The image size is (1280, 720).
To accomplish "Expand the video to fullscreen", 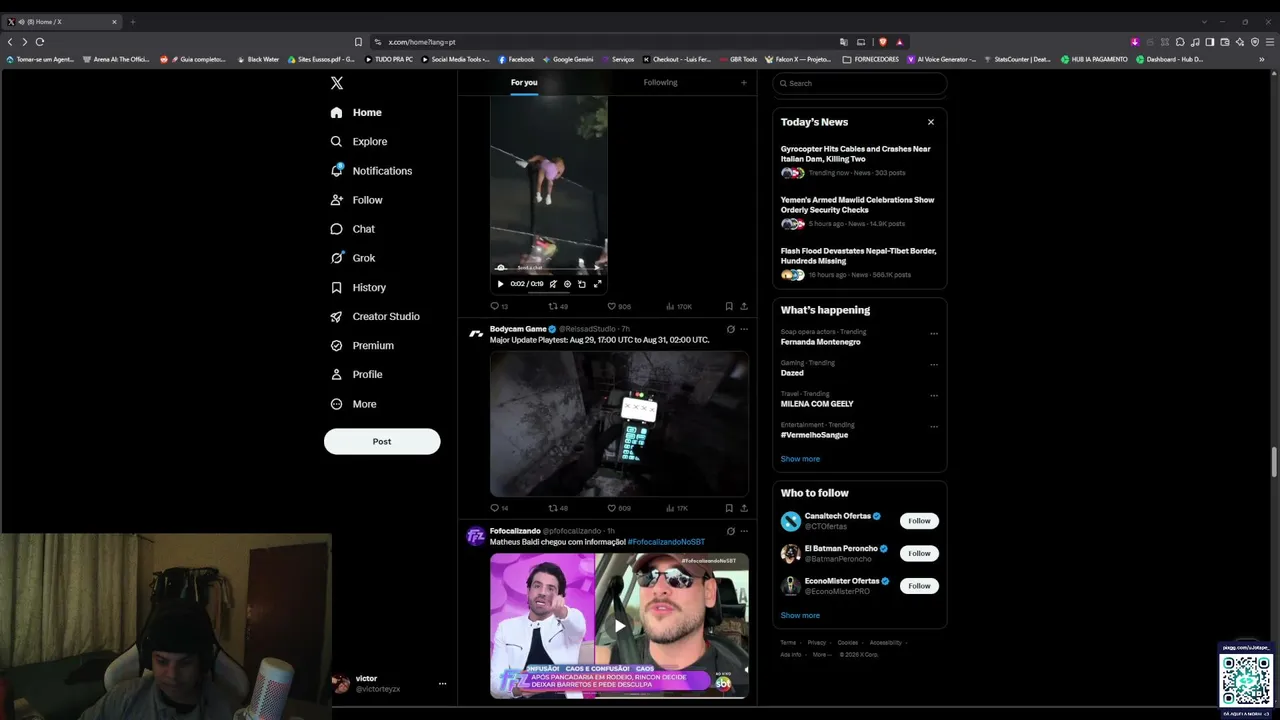I will coord(597,284).
